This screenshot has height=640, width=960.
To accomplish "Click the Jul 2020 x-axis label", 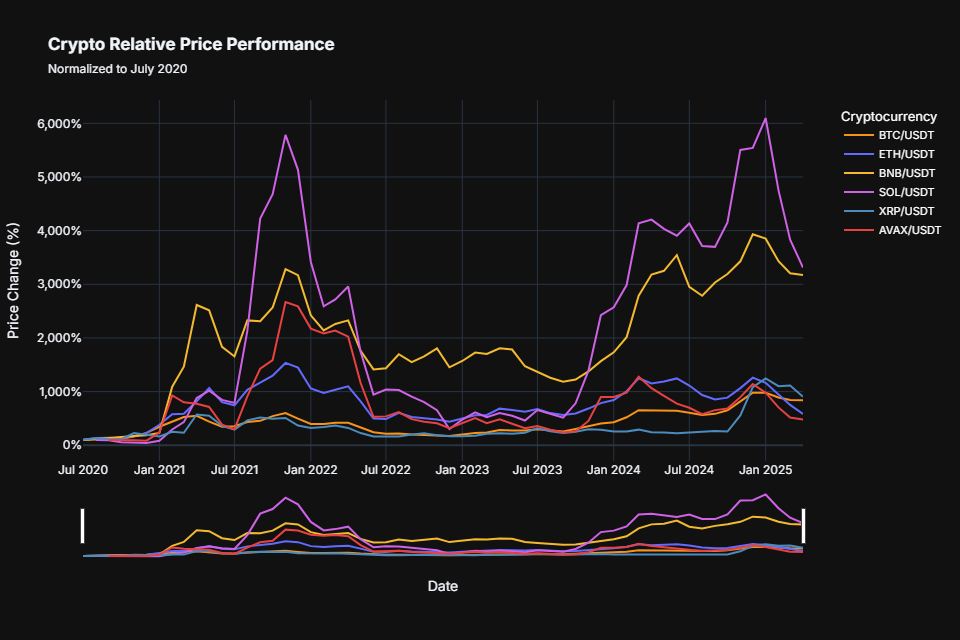I will click(84, 468).
